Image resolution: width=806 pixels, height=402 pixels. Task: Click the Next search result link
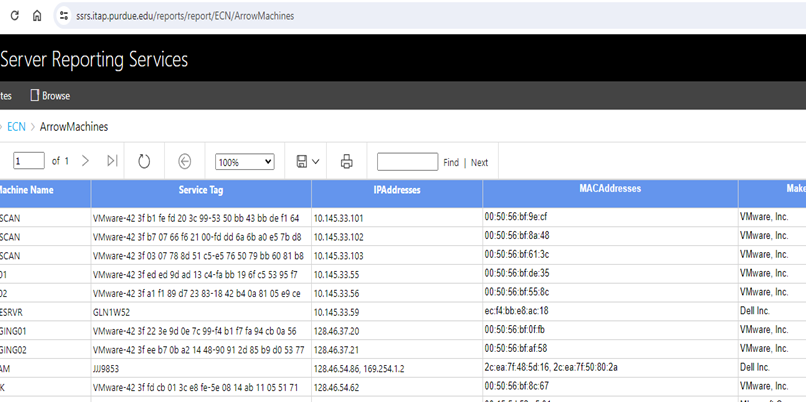(480, 162)
